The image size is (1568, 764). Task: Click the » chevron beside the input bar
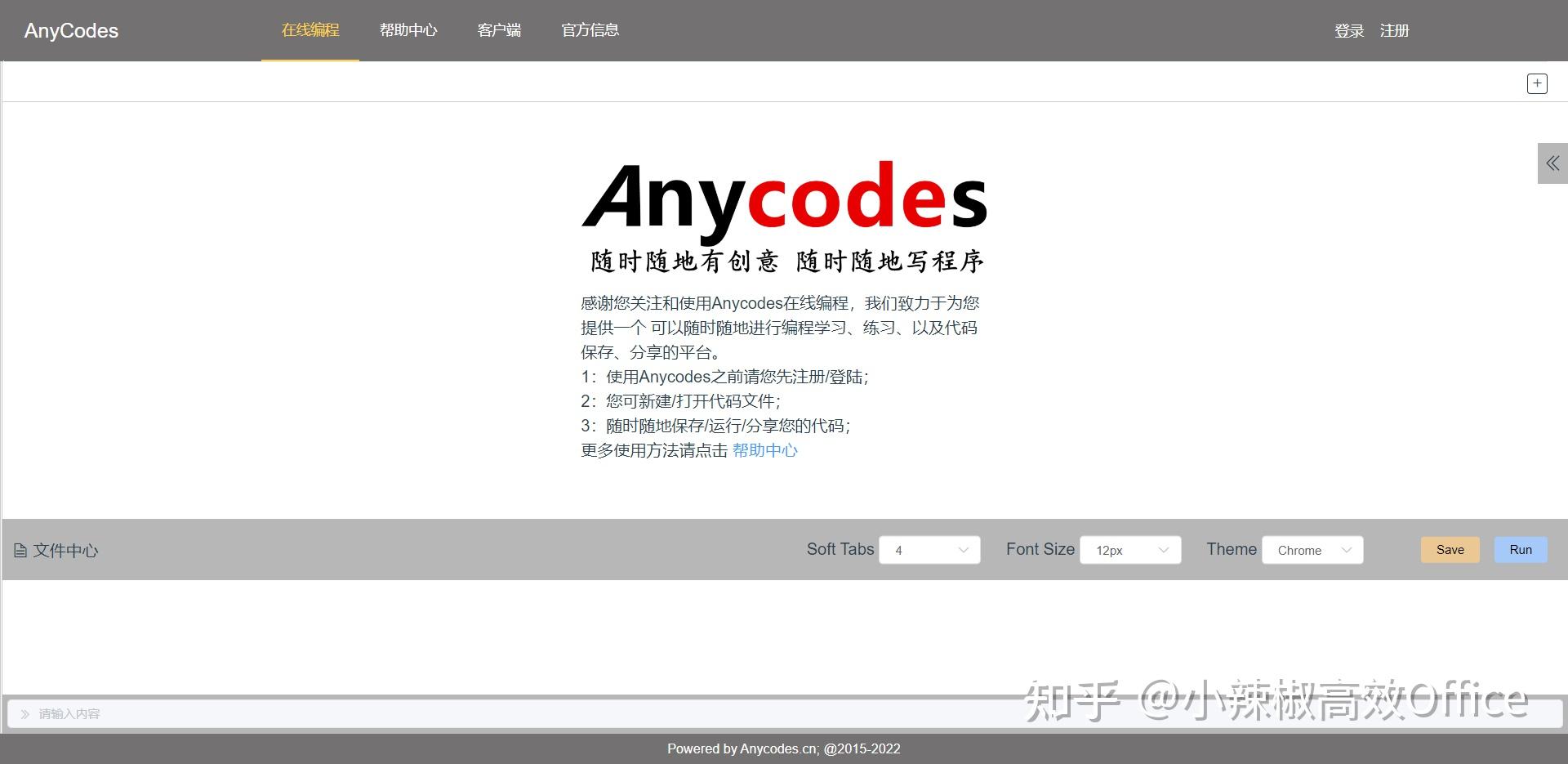tap(24, 713)
